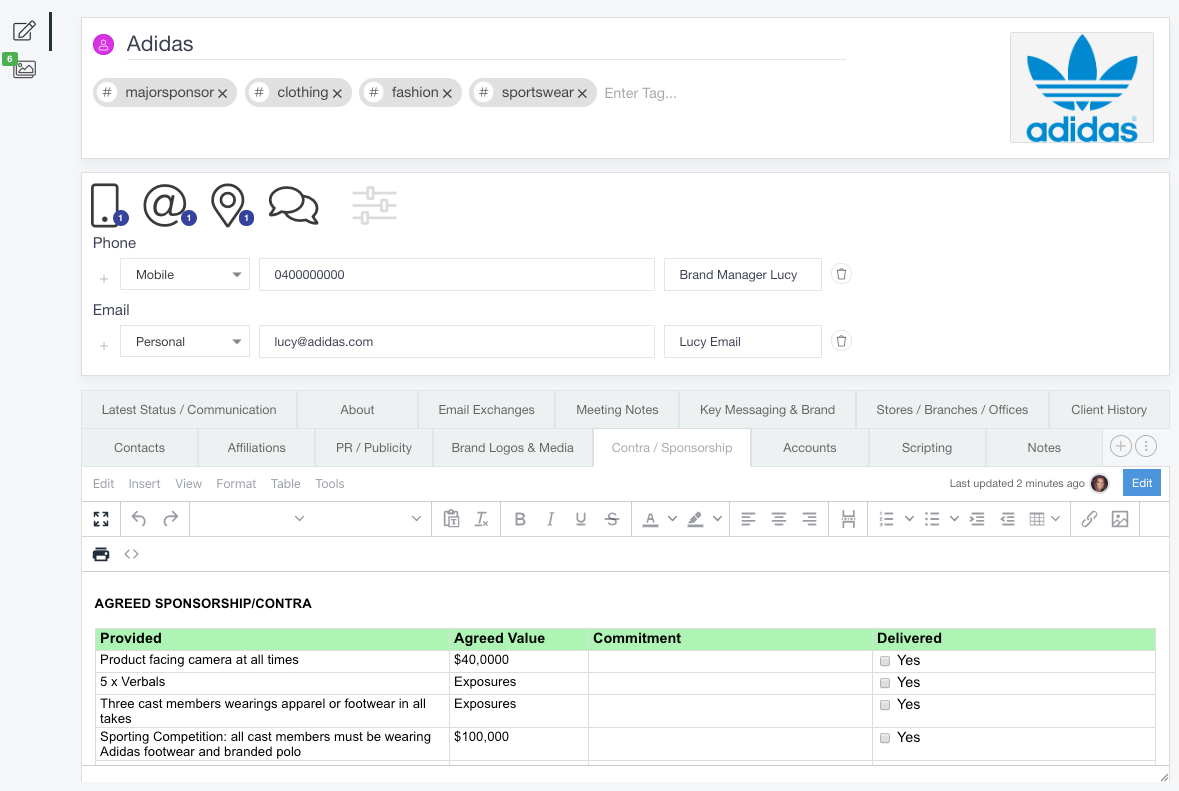Viewport: 1179px width, 791px height.
Task: Align text right
Action: click(810, 519)
